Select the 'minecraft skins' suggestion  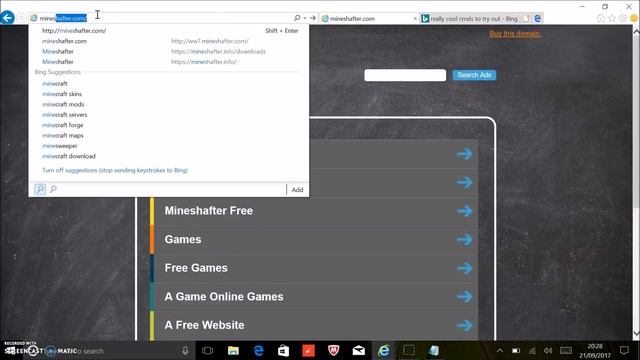[62, 94]
